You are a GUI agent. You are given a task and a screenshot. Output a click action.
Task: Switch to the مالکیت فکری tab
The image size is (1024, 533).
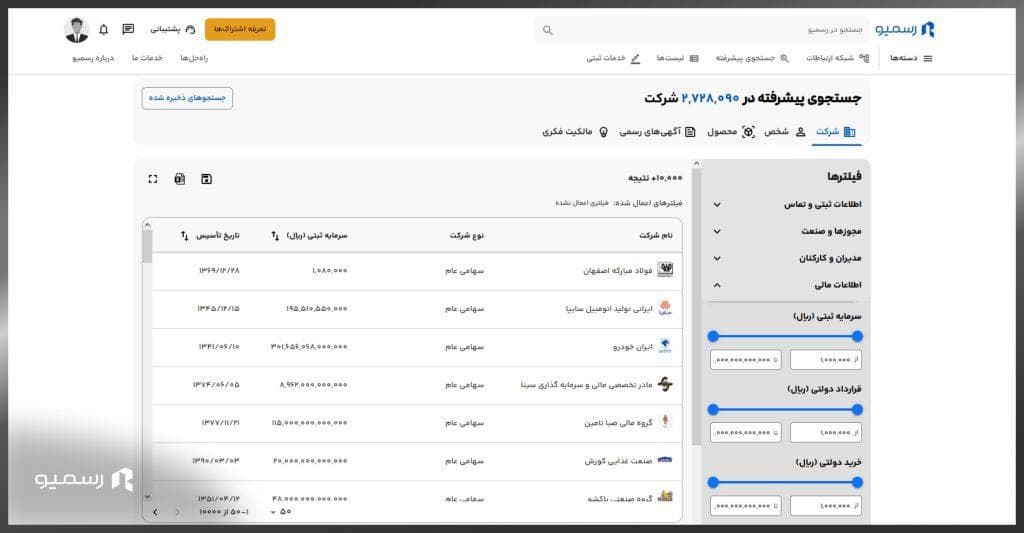pos(575,132)
